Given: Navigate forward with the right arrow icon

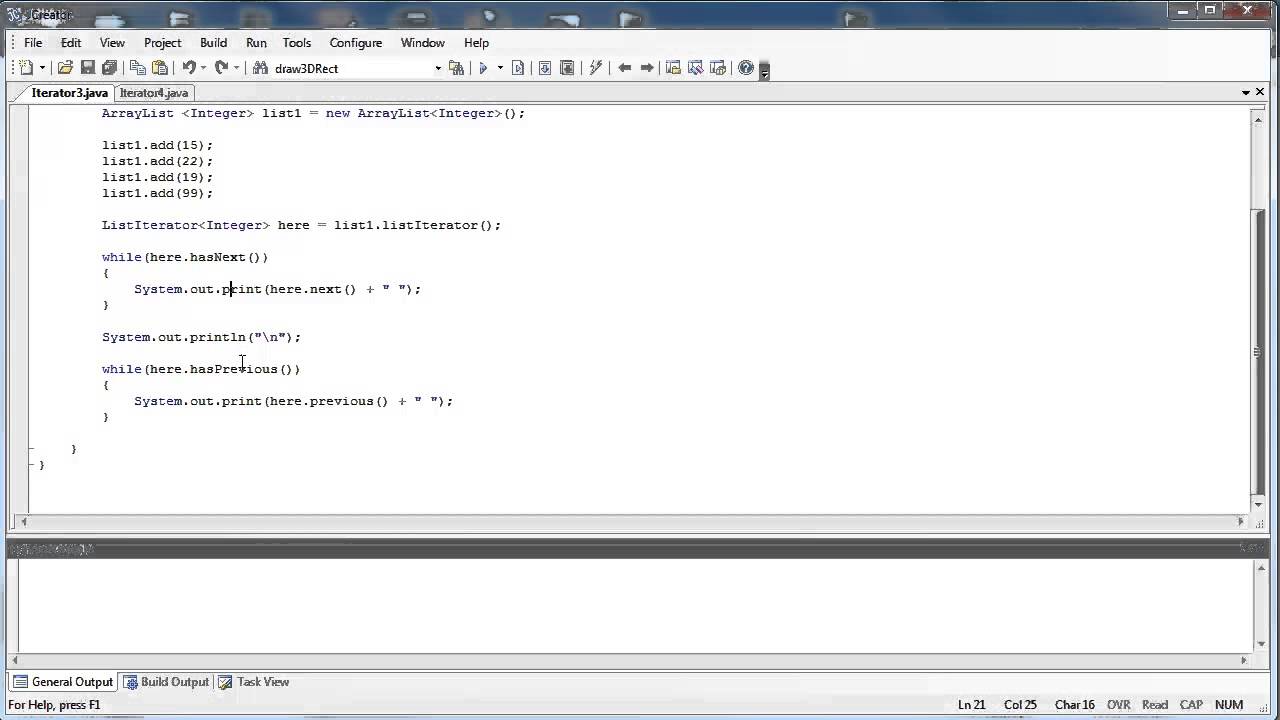Looking at the screenshot, I should click(647, 68).
